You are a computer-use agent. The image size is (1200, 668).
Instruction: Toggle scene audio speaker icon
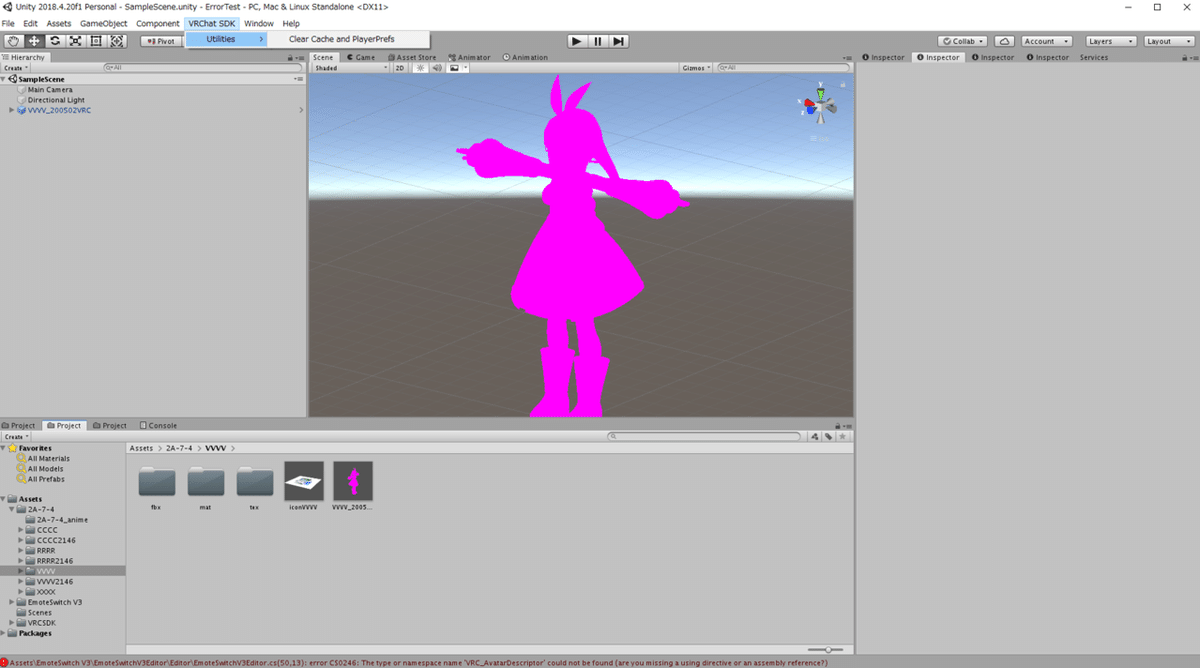click(436, 68)
